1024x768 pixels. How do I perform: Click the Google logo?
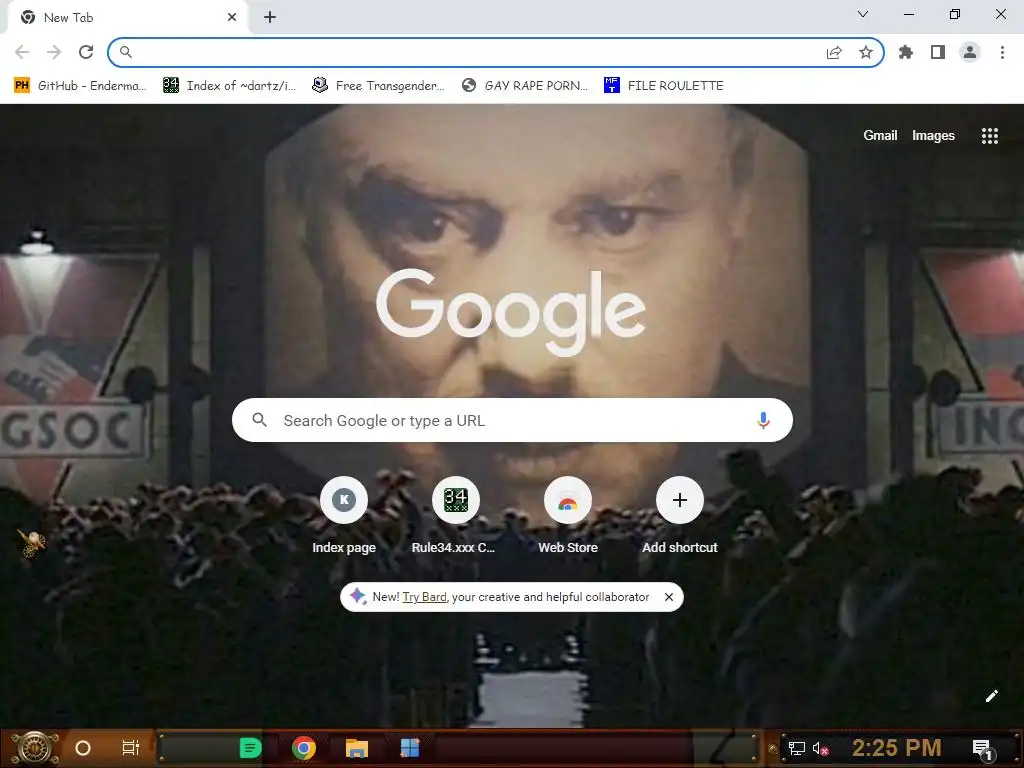point(511,312)
